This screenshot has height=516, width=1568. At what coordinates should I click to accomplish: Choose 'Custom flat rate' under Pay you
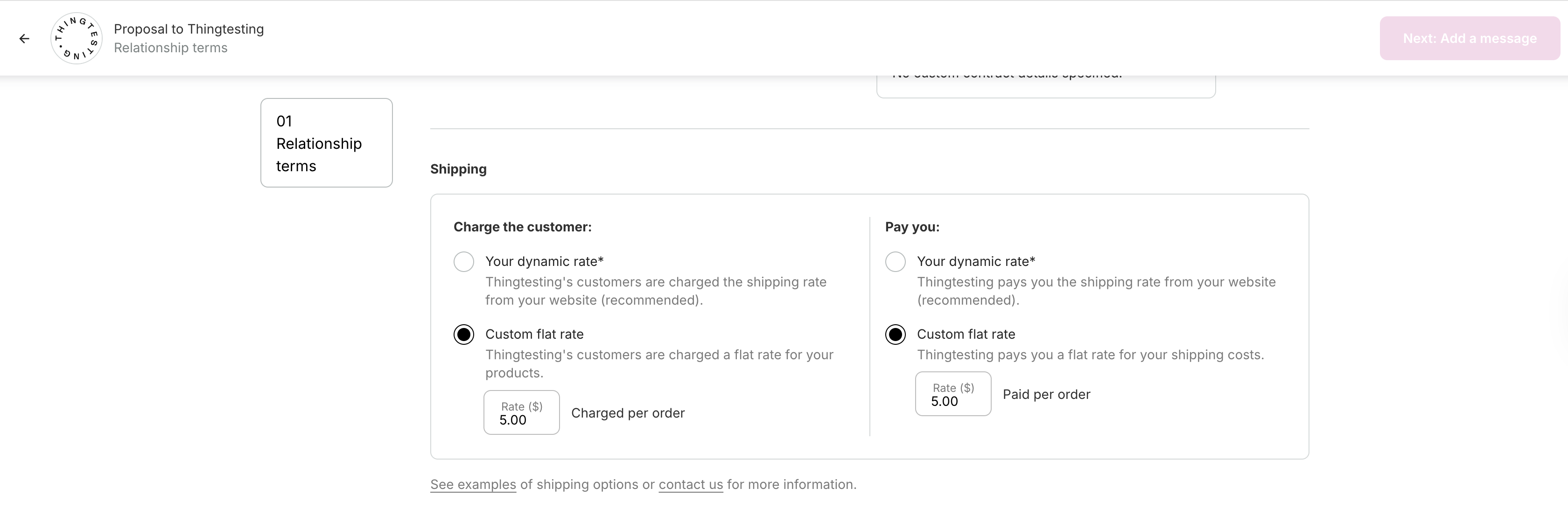pos(896,335)
